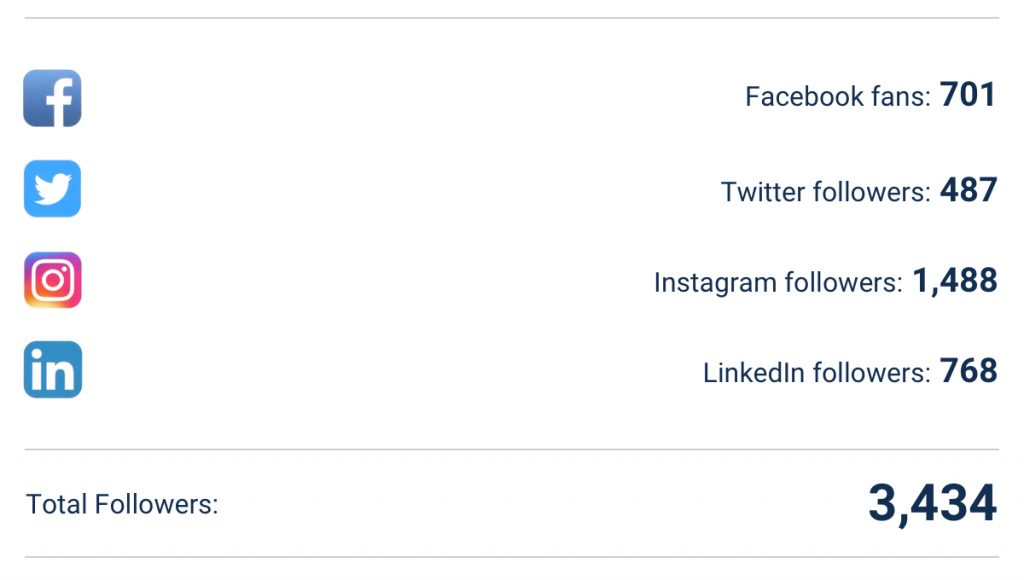Click the Facebook fans count 701

pos(968,95)
